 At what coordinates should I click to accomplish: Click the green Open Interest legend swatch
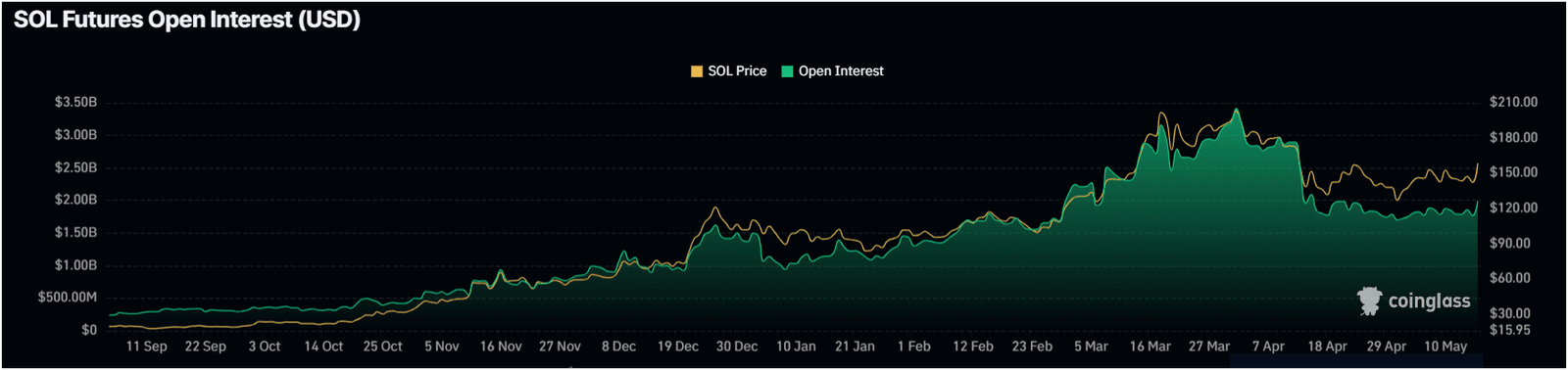787,71
